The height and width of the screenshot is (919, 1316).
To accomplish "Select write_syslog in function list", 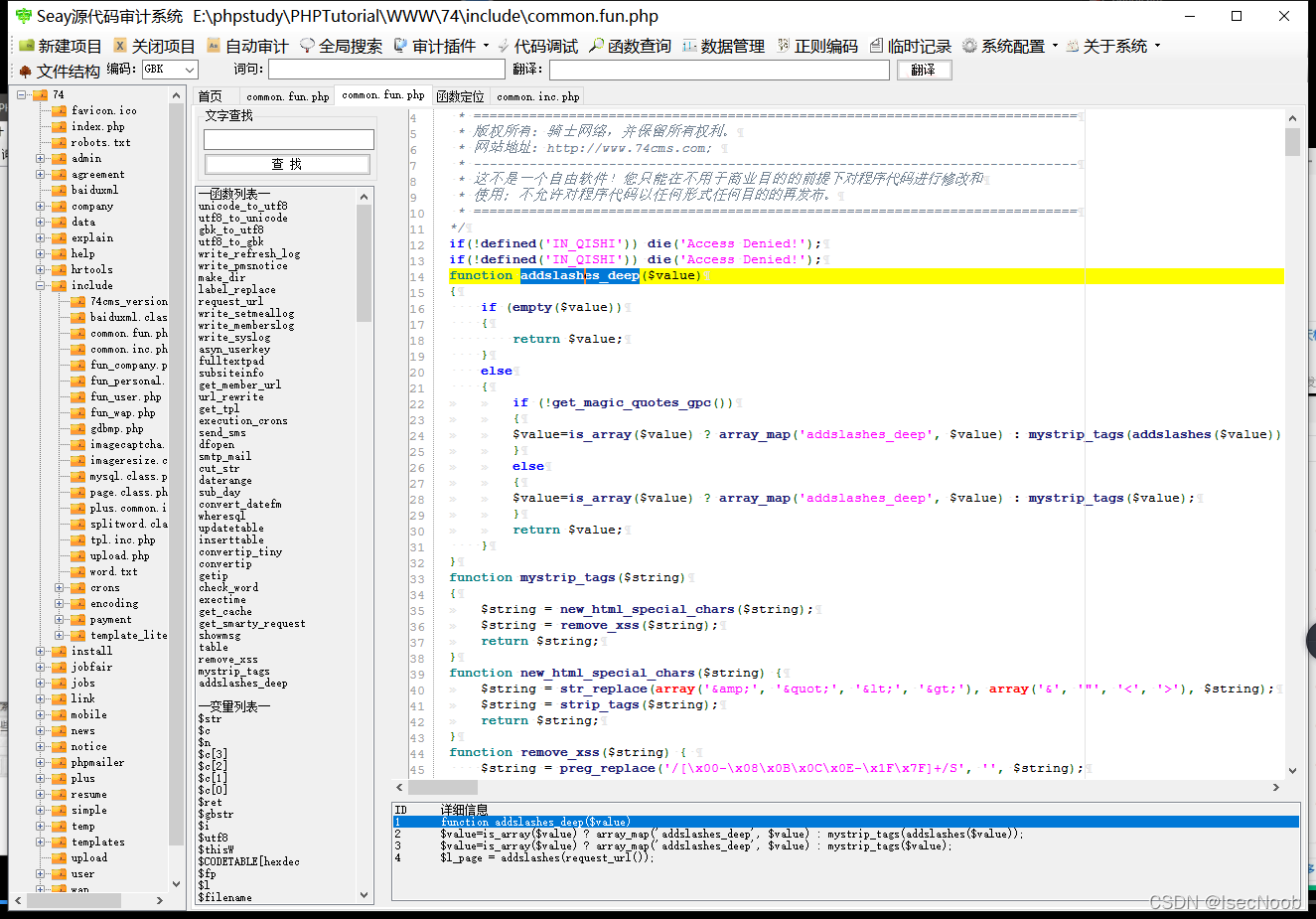I will [234, 338].
